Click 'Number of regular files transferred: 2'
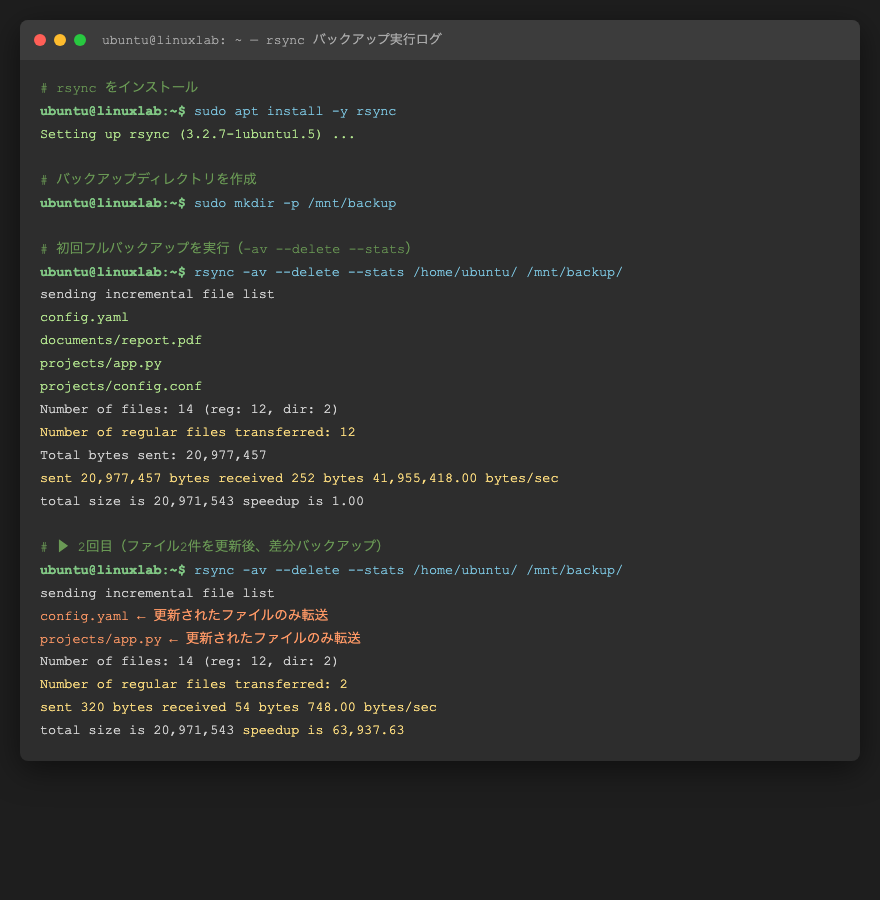Image resolution: width=880 pixels, height=900 pixels. 193,684
